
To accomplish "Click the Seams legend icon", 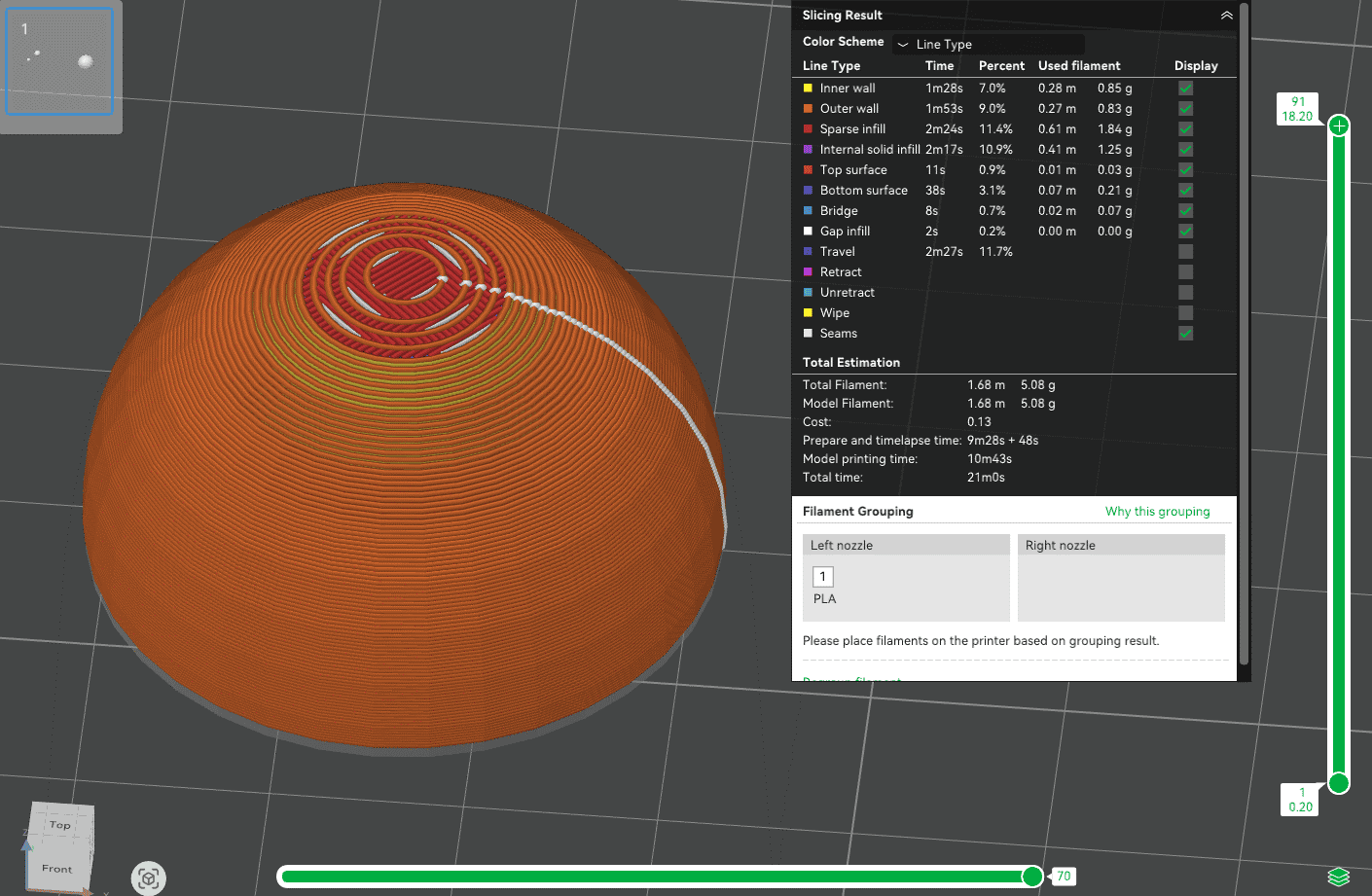I will click(x=808, y=334).
